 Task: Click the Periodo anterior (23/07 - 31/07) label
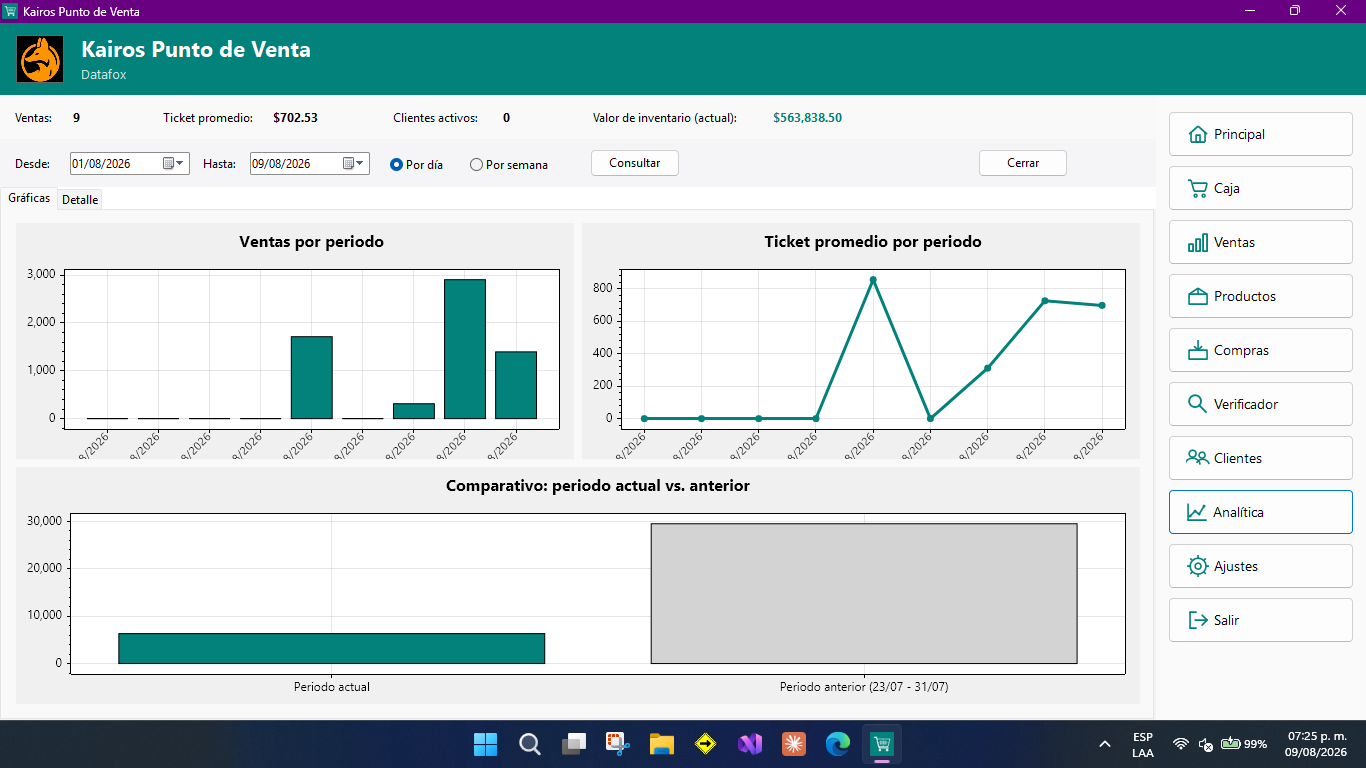click(864, 687)
